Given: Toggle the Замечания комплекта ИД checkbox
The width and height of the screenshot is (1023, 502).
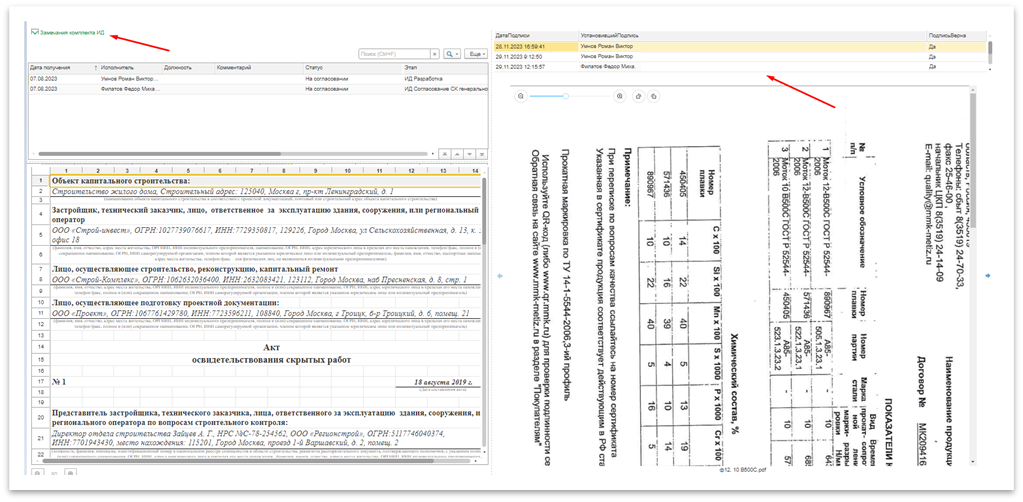Looking at the screenshot, I should click(x=35, y=32).
